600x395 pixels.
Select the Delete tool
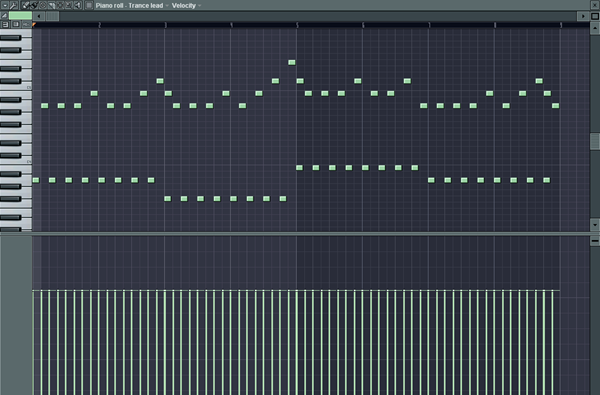[43, 5]
